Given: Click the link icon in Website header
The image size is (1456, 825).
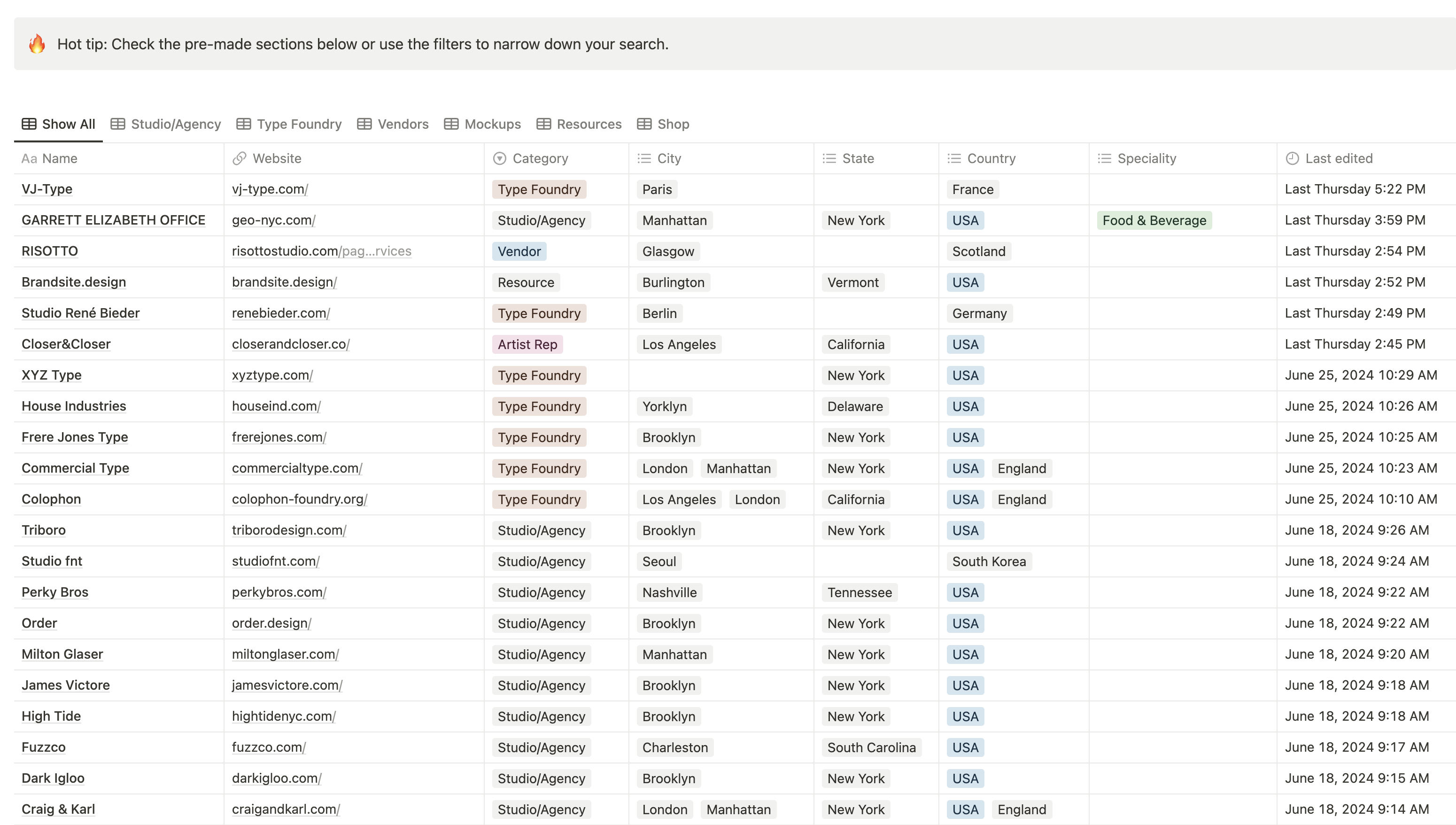Looking at the screenshot, I should click(x=240, y=159).
